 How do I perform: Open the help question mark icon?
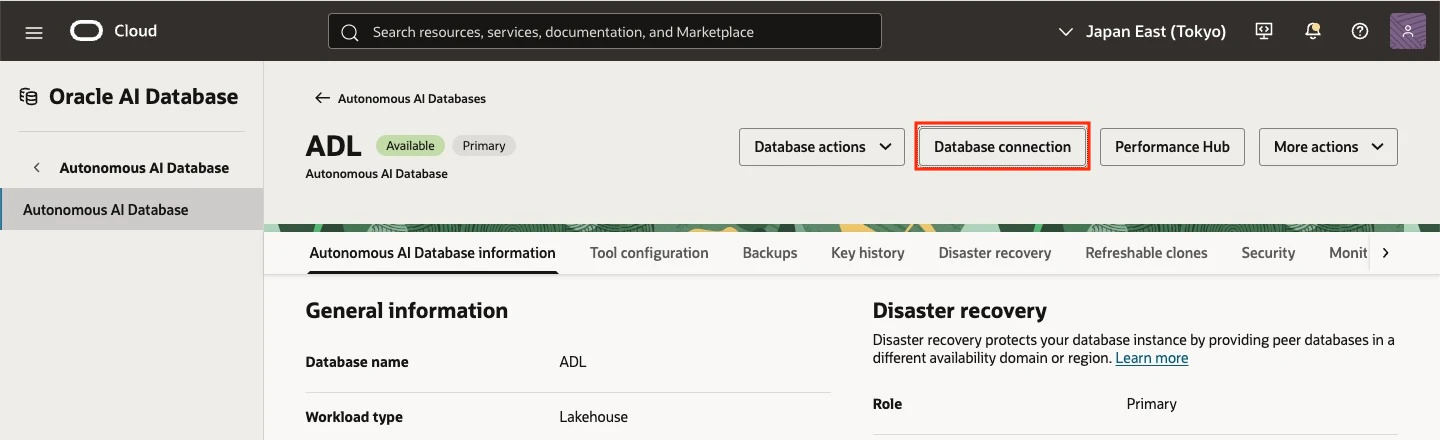point(1360,31)
